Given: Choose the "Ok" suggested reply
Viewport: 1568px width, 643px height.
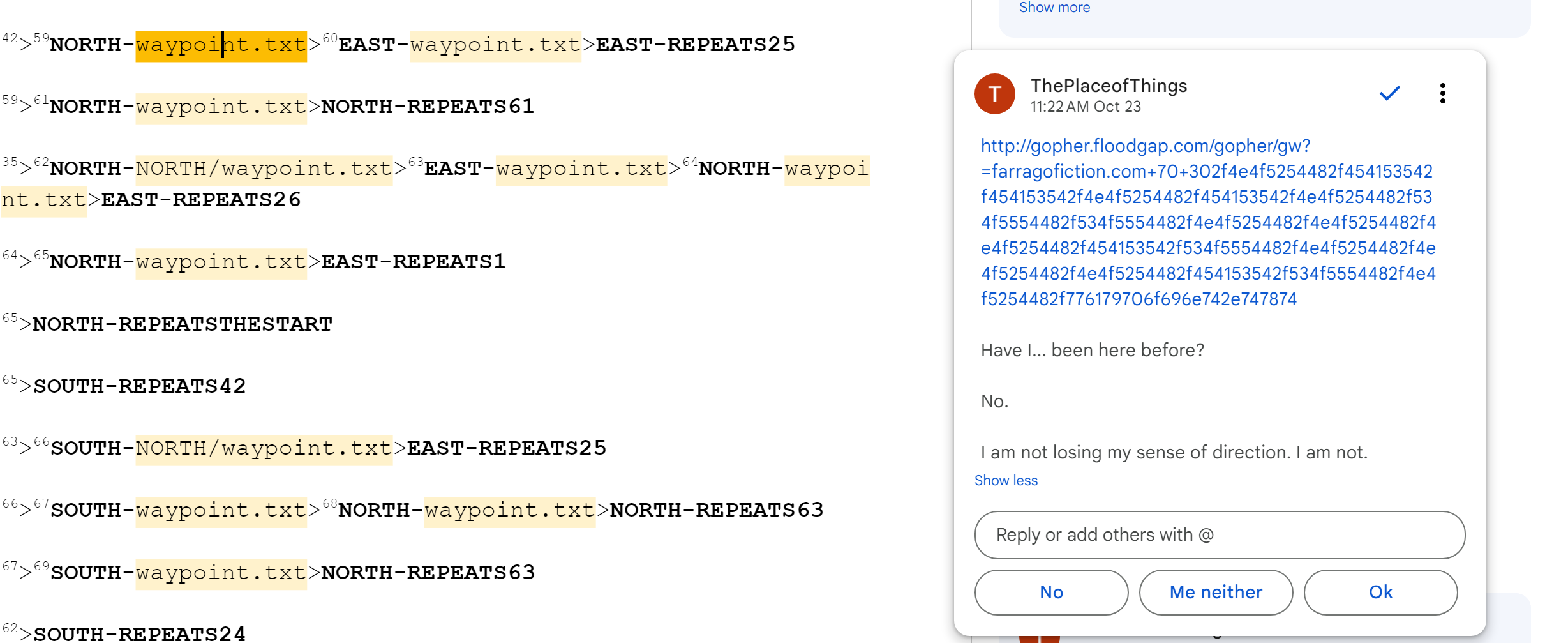Looking at the screenshot, I should (1380, 592).
